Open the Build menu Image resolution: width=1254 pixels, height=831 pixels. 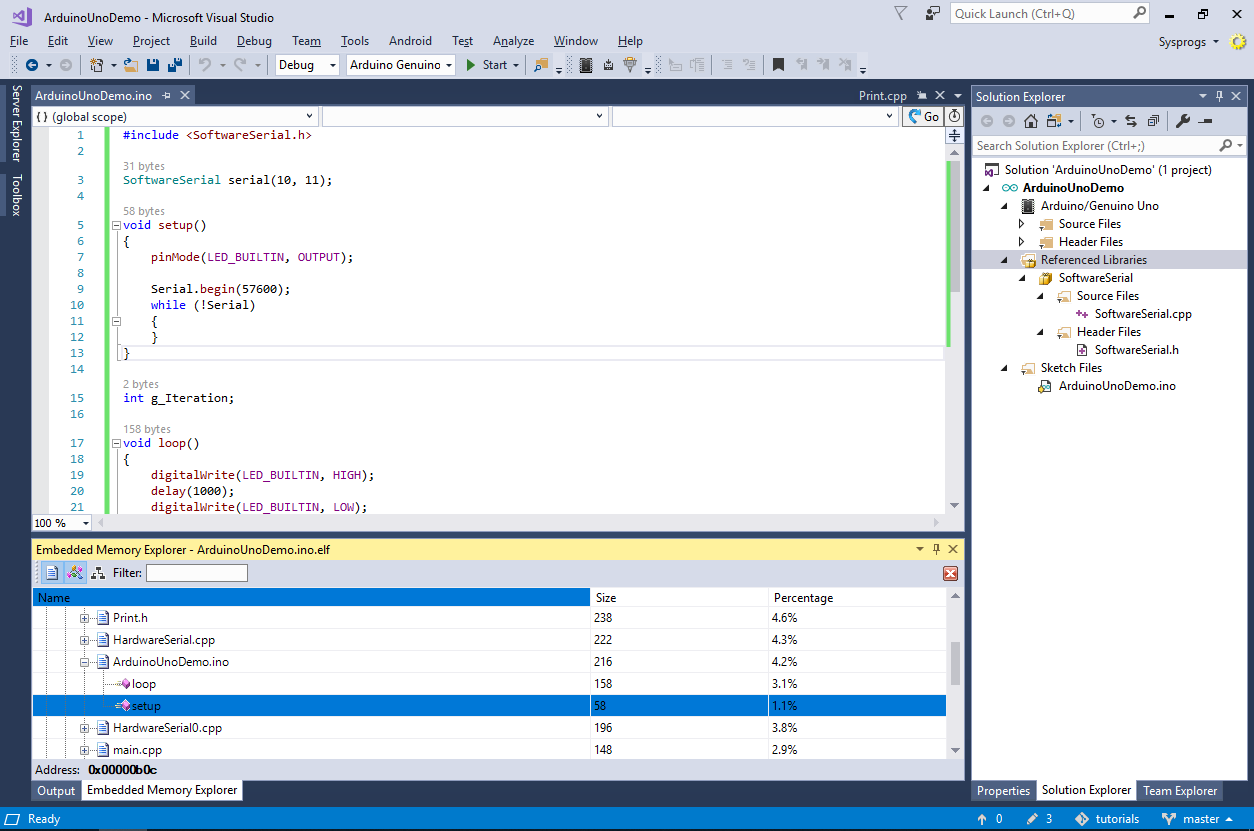tap(203, 41)
